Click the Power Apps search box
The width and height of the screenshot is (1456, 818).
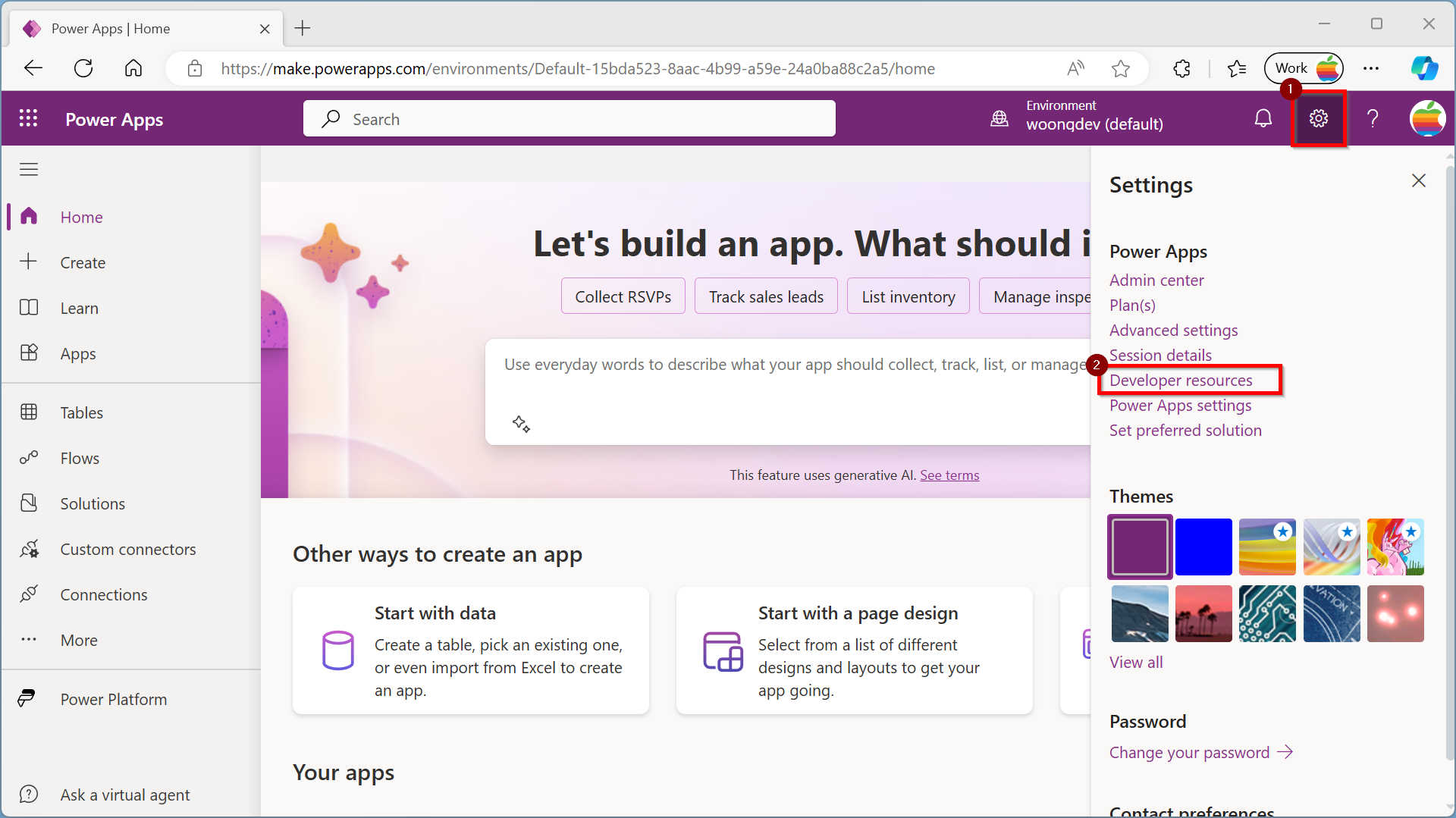tap(570, 118)
